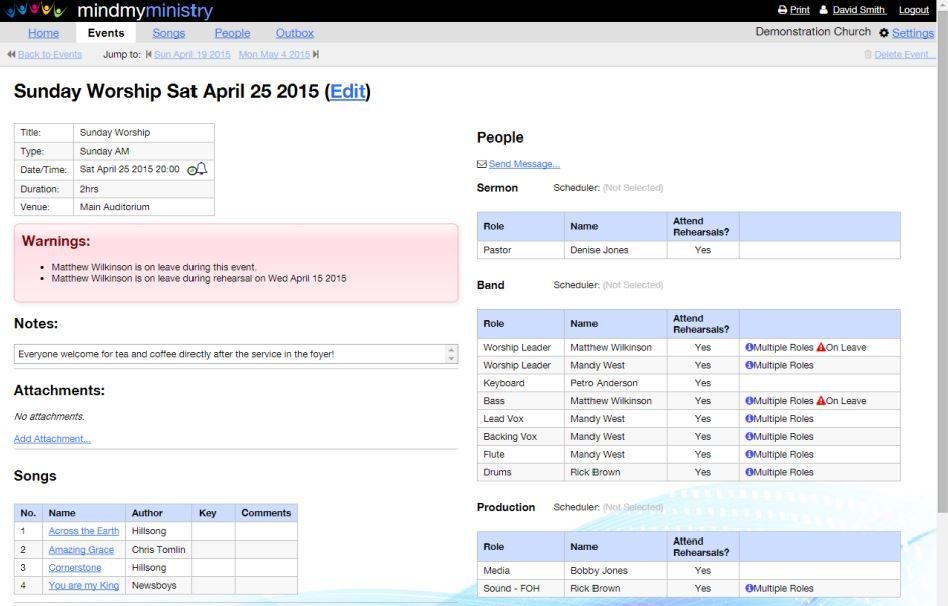Open the Home tab
Viewport: 948px width, 606px height.
(x=44, y=33)
